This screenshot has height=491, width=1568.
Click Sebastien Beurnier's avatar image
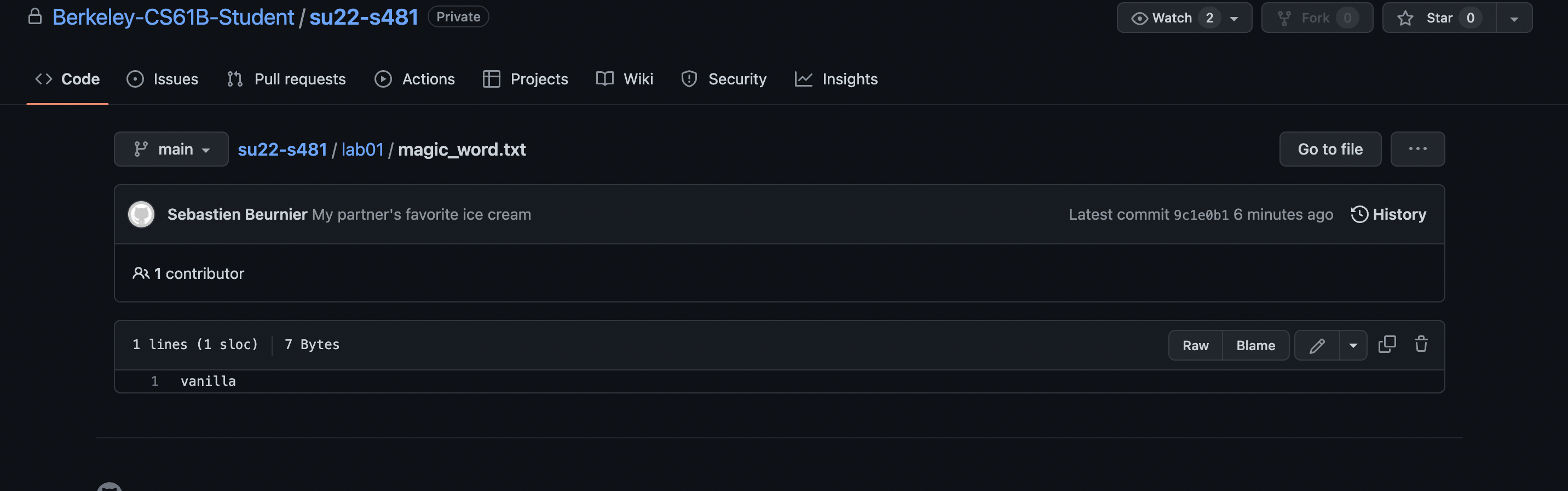tap(141, 214)
